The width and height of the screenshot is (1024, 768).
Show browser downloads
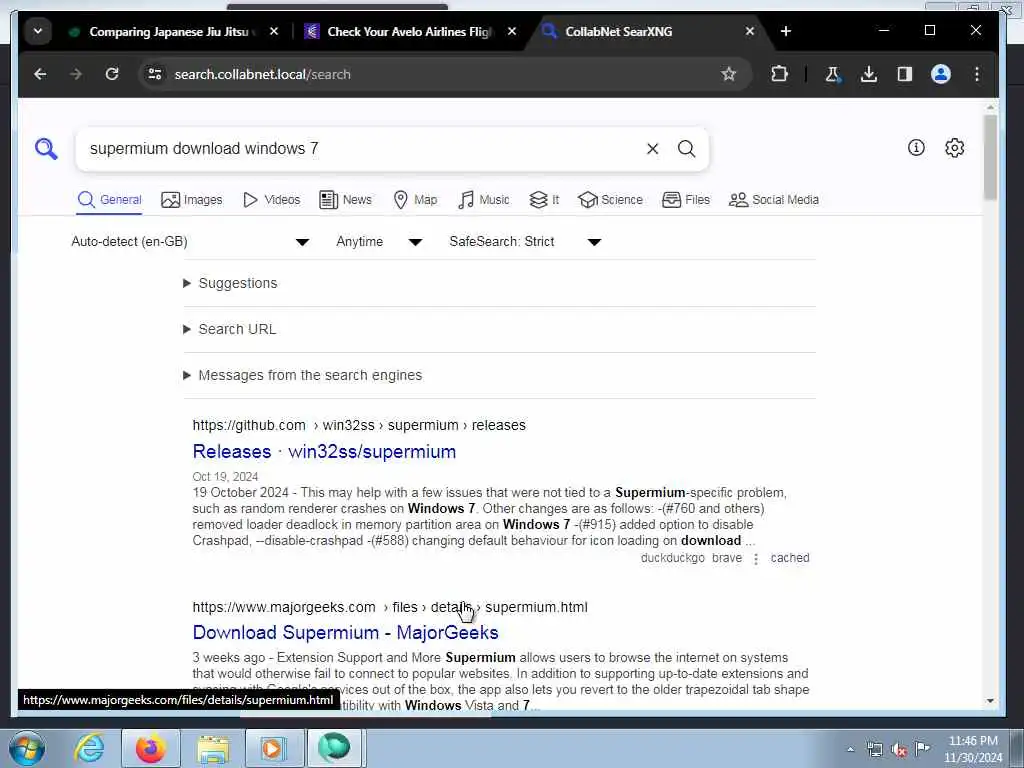coord(869,74)
